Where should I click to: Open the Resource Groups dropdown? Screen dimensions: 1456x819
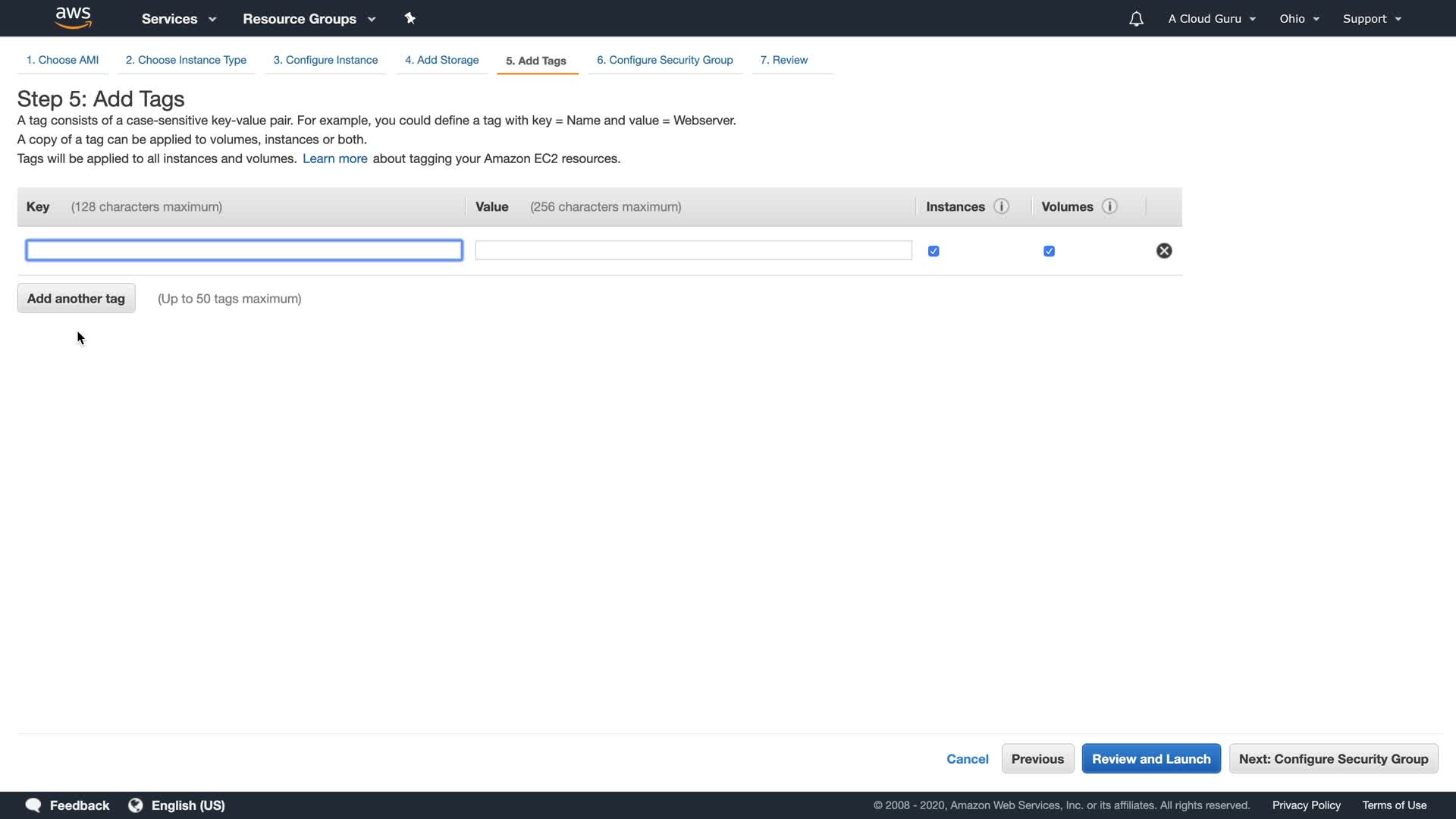point(309,19)
